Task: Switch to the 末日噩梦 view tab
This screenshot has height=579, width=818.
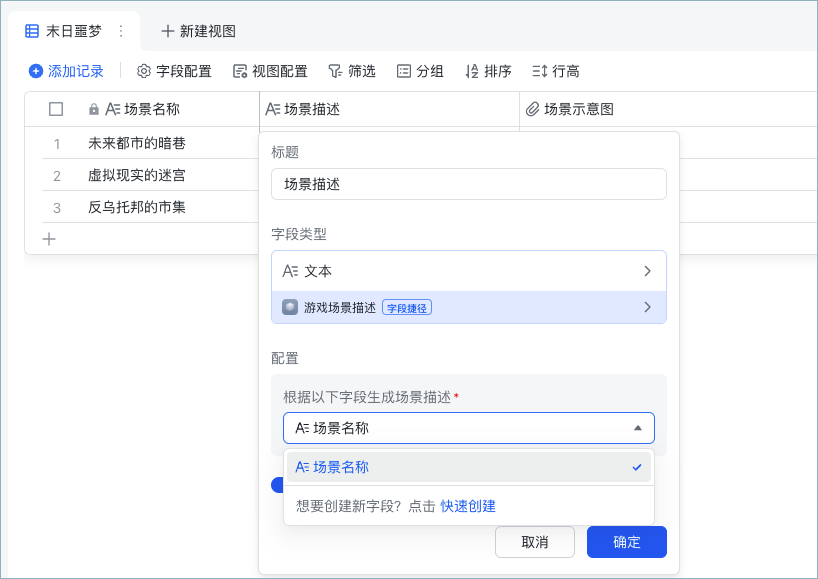Action: 74,31
